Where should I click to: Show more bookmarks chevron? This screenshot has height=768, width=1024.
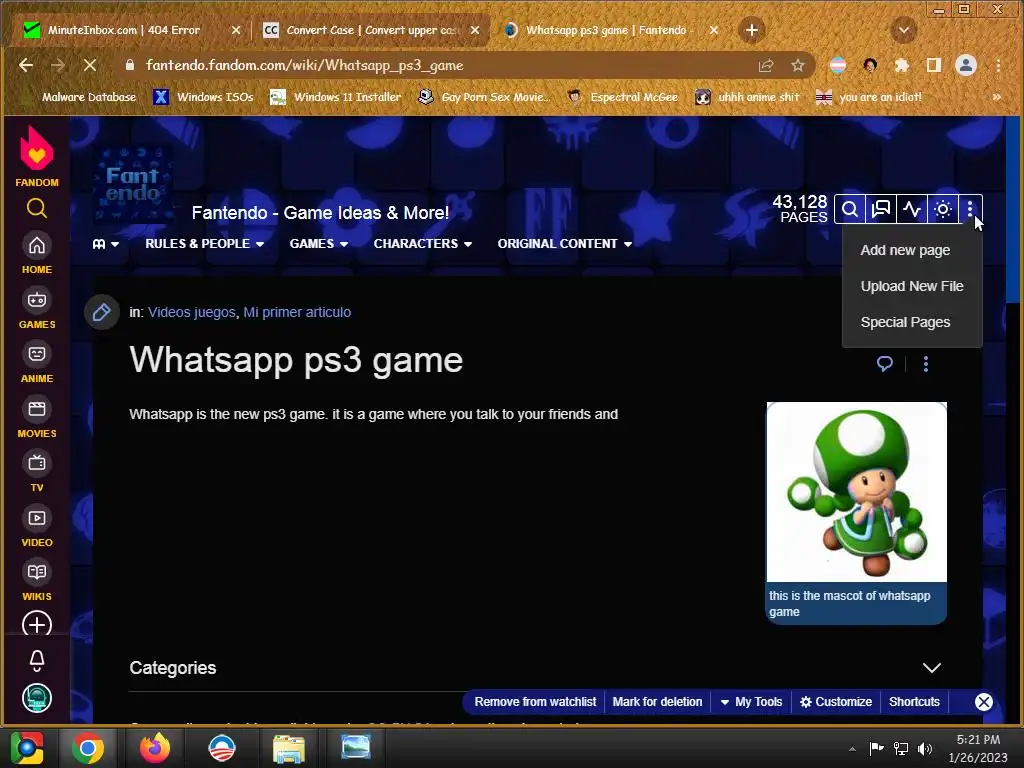[x=997, y=97]
